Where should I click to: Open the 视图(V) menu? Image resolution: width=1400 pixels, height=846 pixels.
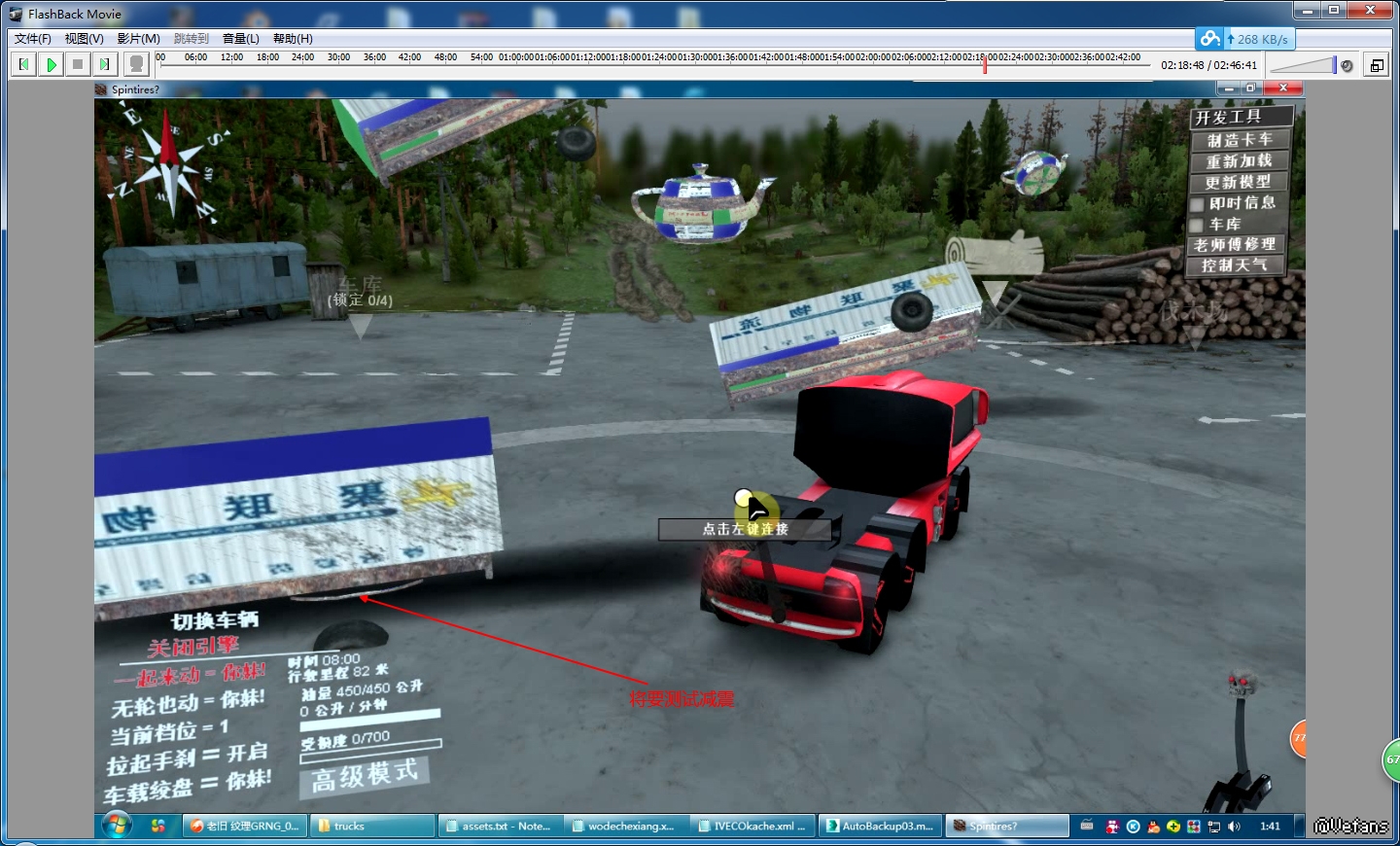[84, 39]
